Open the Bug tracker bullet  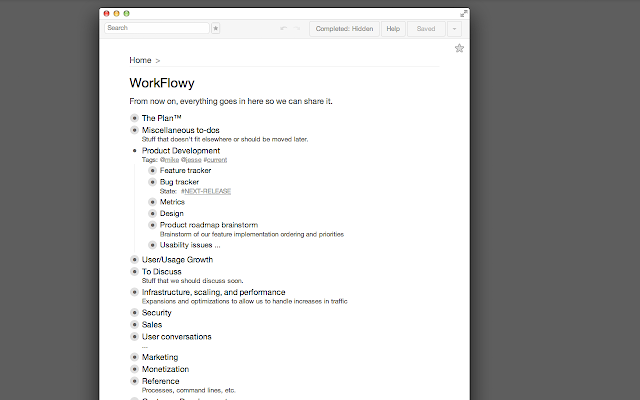click(152, 182)
